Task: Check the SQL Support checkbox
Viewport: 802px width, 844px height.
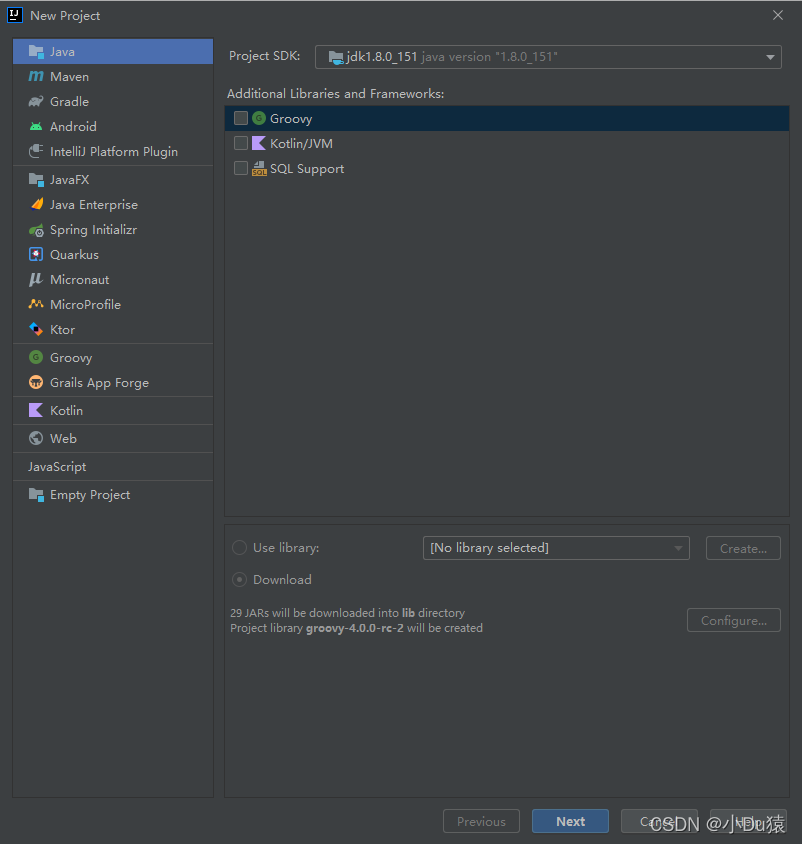Action: (x=241, y=168)
